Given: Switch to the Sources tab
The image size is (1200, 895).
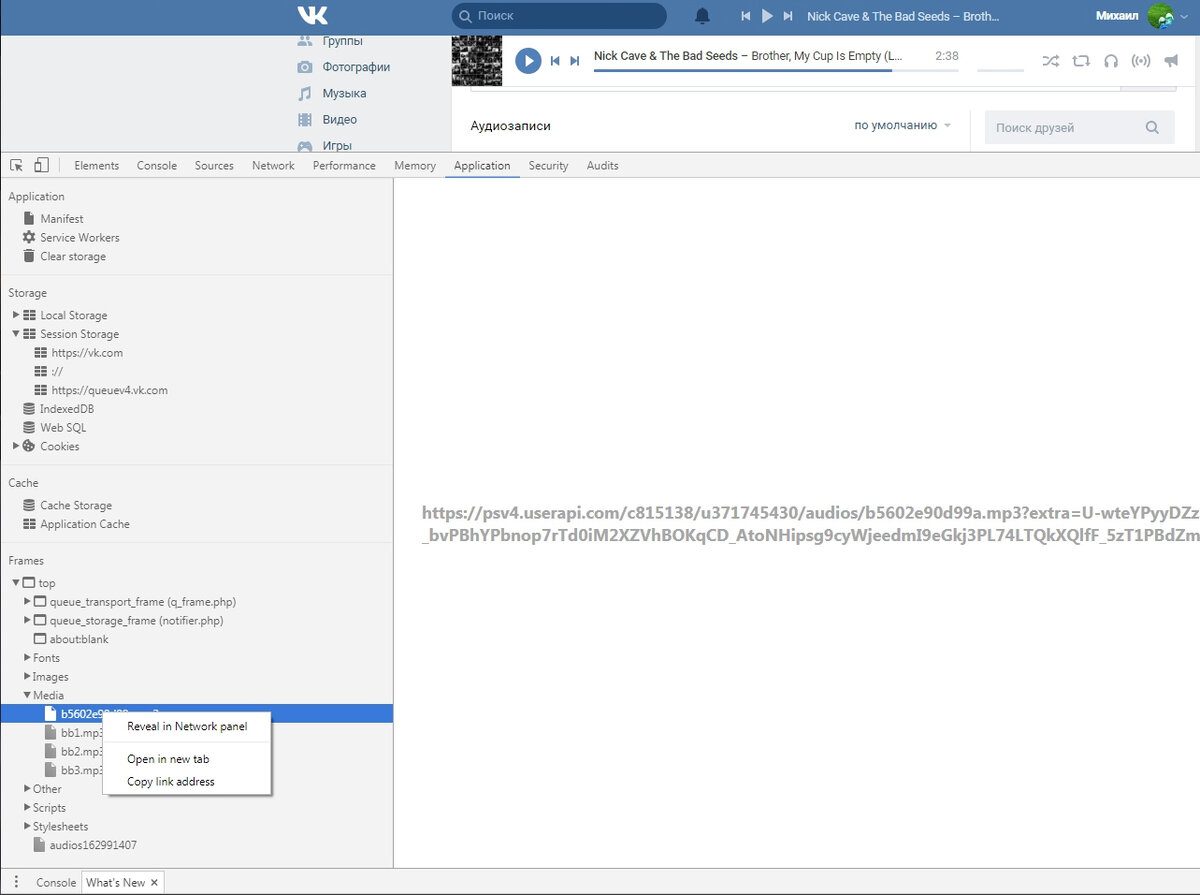Looking at the screenshot, I should click(x=214, y=166).
